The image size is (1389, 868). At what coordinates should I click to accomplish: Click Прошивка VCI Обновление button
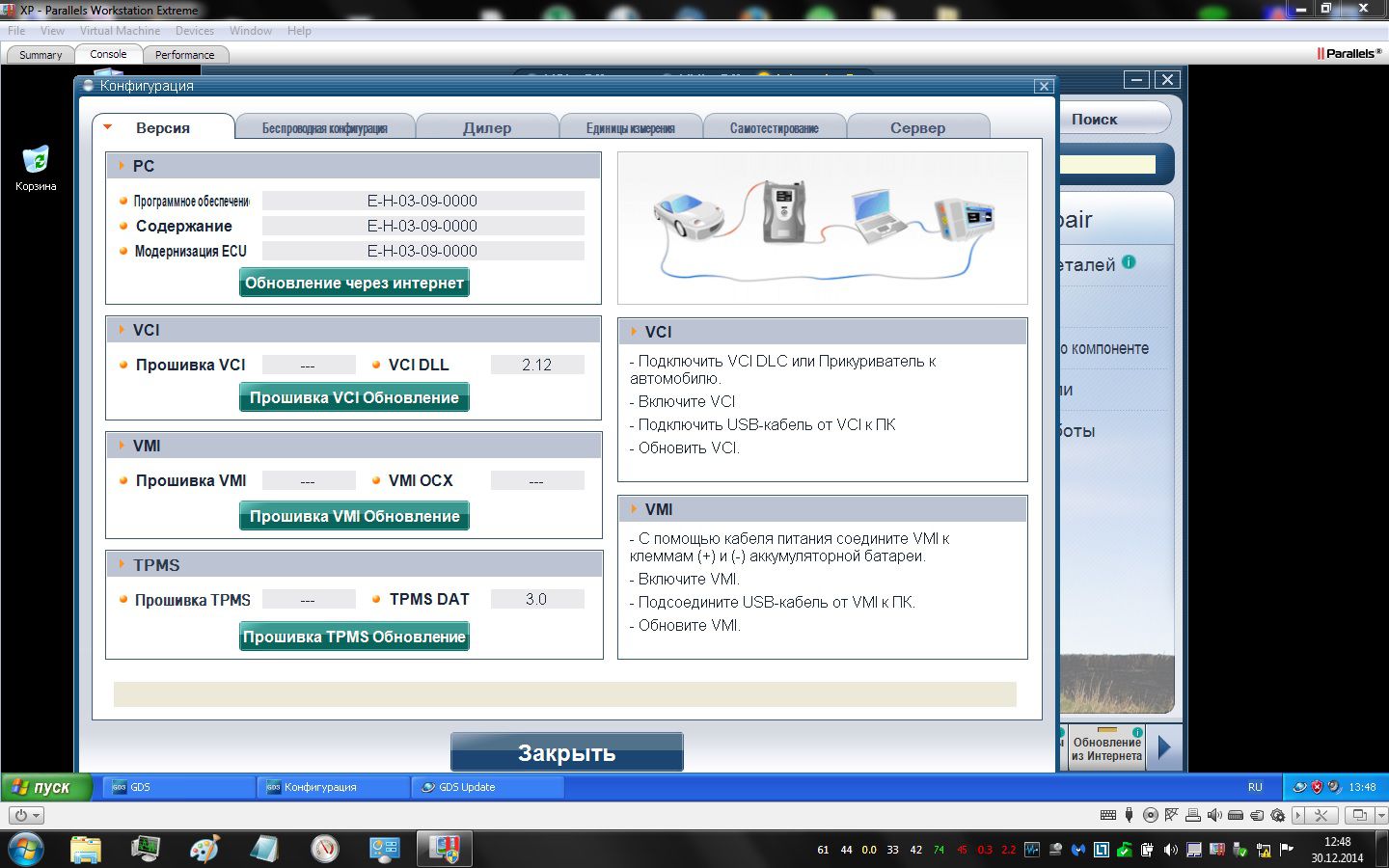pos(354,397)
